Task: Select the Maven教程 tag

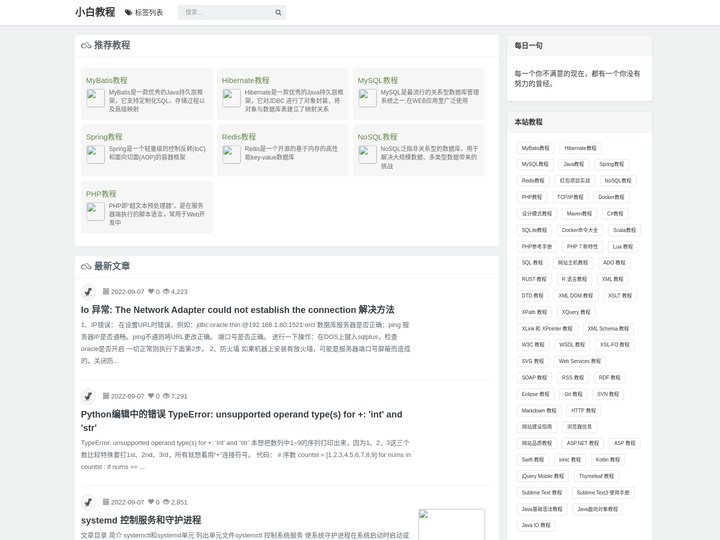Action: click(x=579, y=214)
